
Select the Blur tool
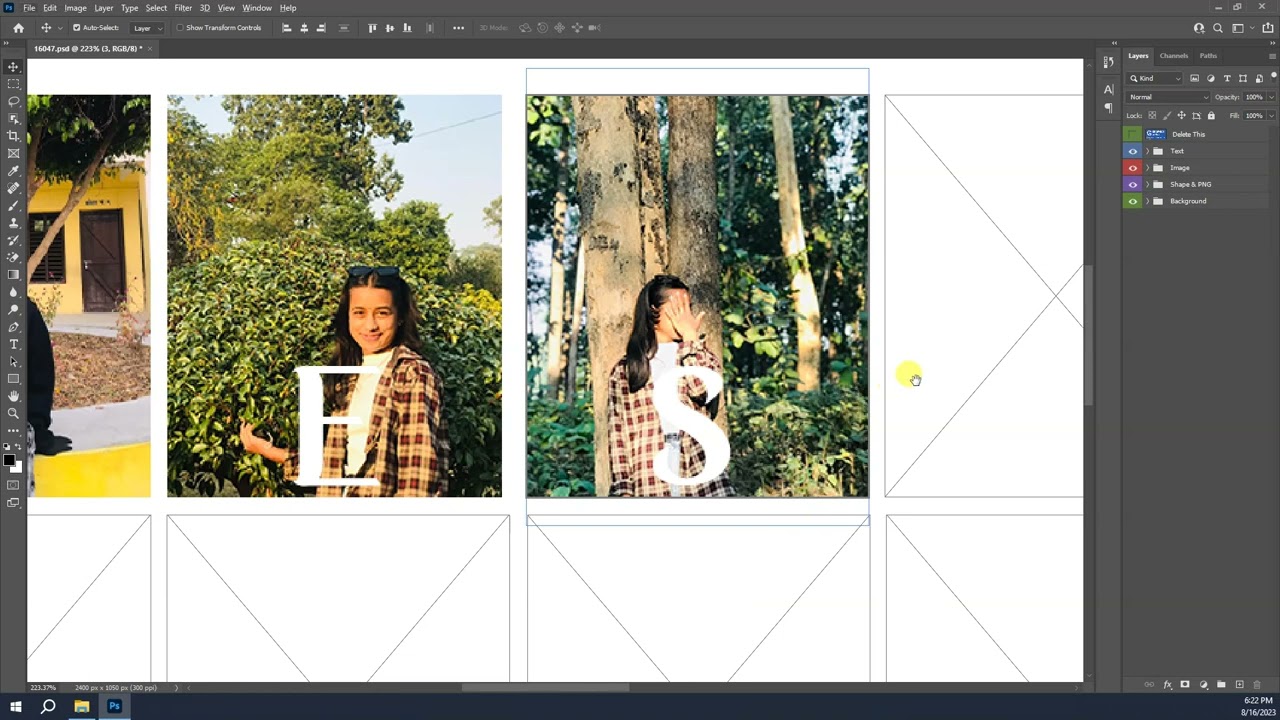(13, 292)
